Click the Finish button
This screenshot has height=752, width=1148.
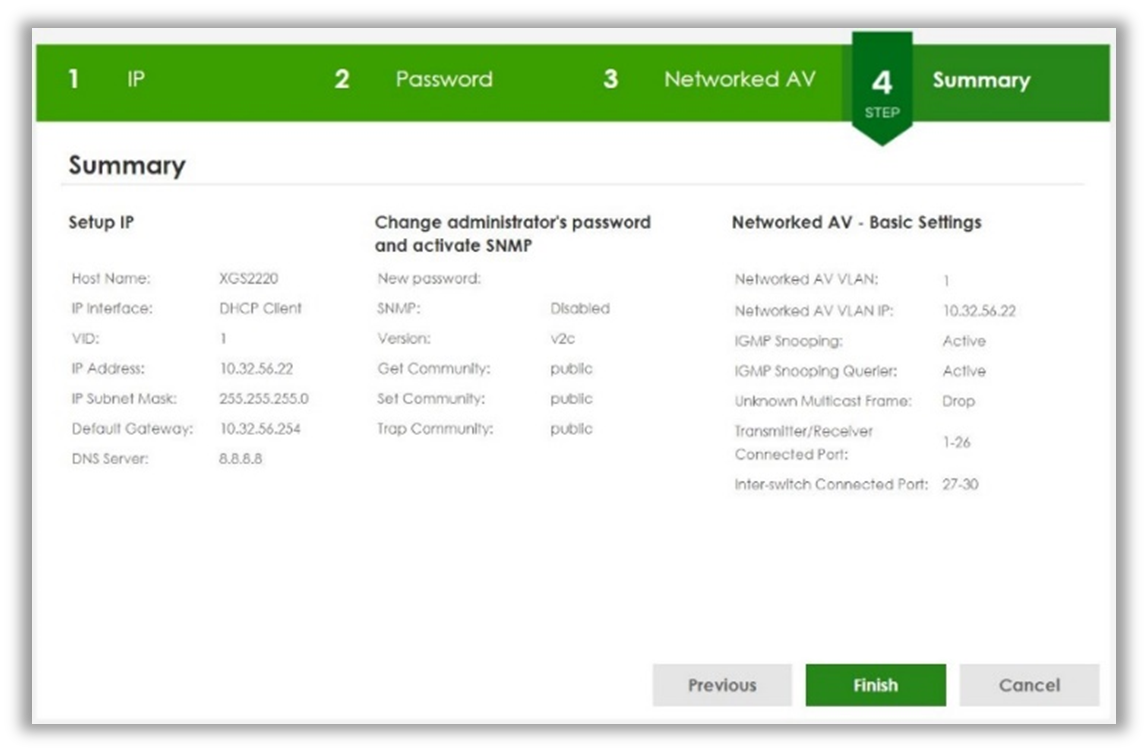point(876,686)
